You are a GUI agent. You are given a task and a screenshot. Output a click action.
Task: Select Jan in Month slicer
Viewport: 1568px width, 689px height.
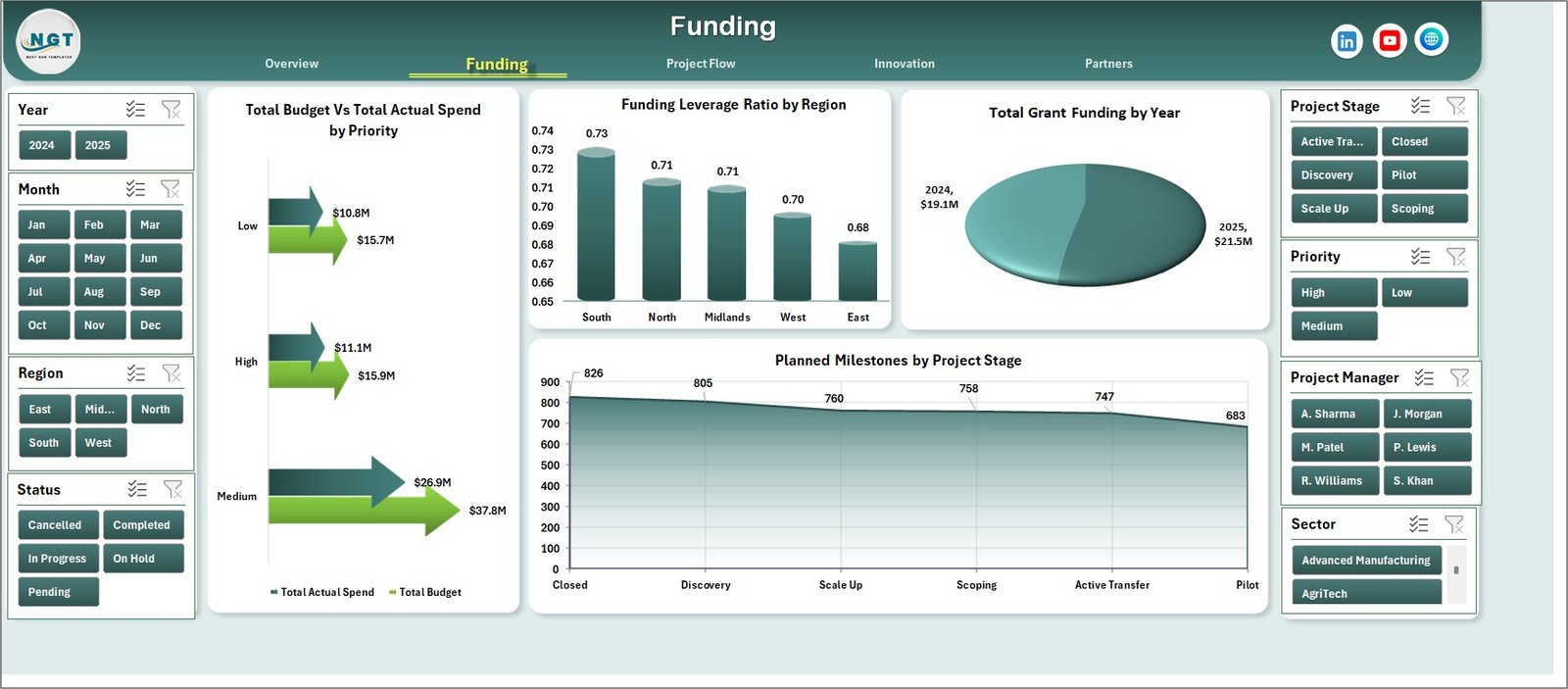point(43,224)
